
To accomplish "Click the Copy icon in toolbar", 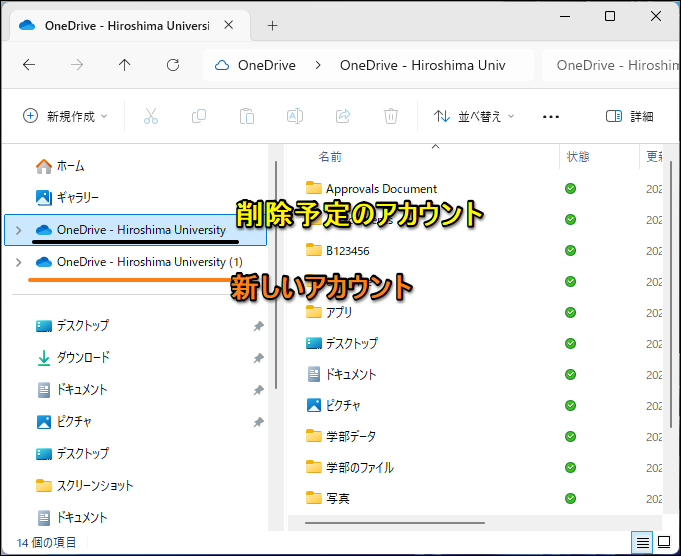I will tap(199, 116).
